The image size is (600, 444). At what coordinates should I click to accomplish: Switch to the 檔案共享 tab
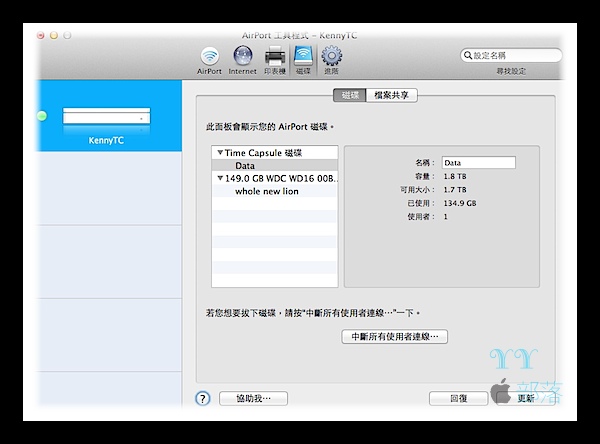[x=391, y=95]
